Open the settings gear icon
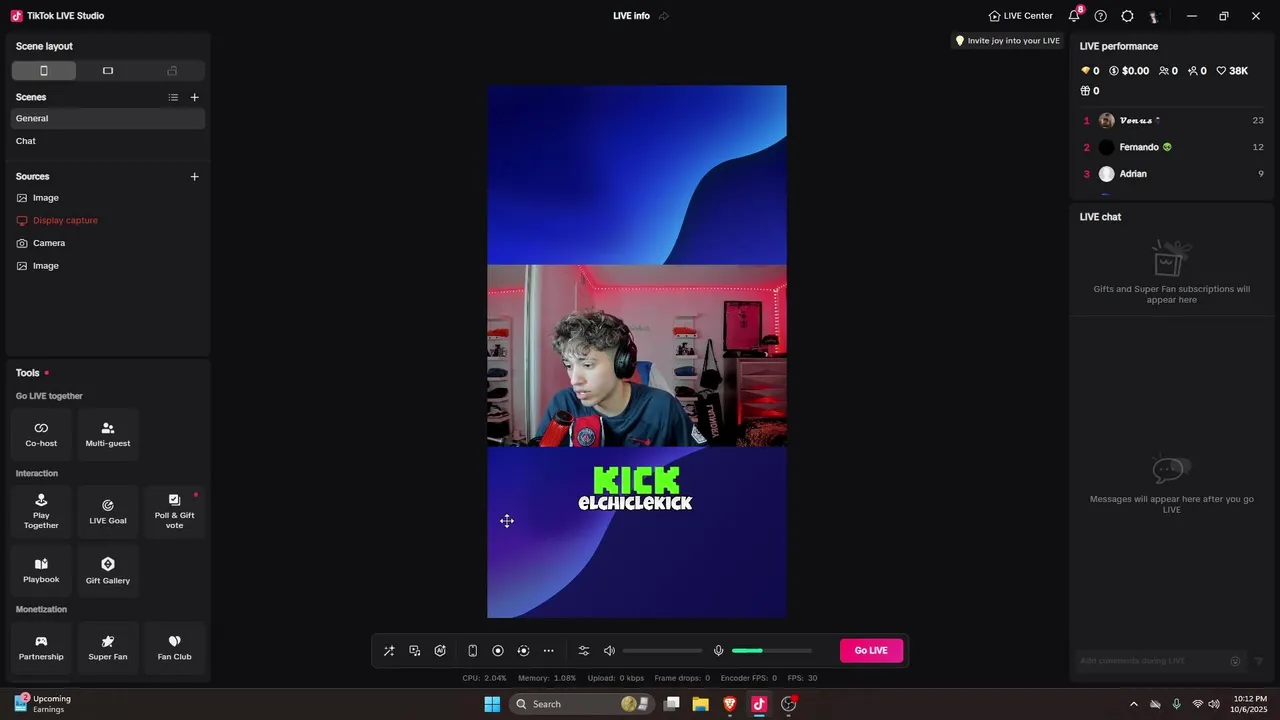 point(1128,16)
